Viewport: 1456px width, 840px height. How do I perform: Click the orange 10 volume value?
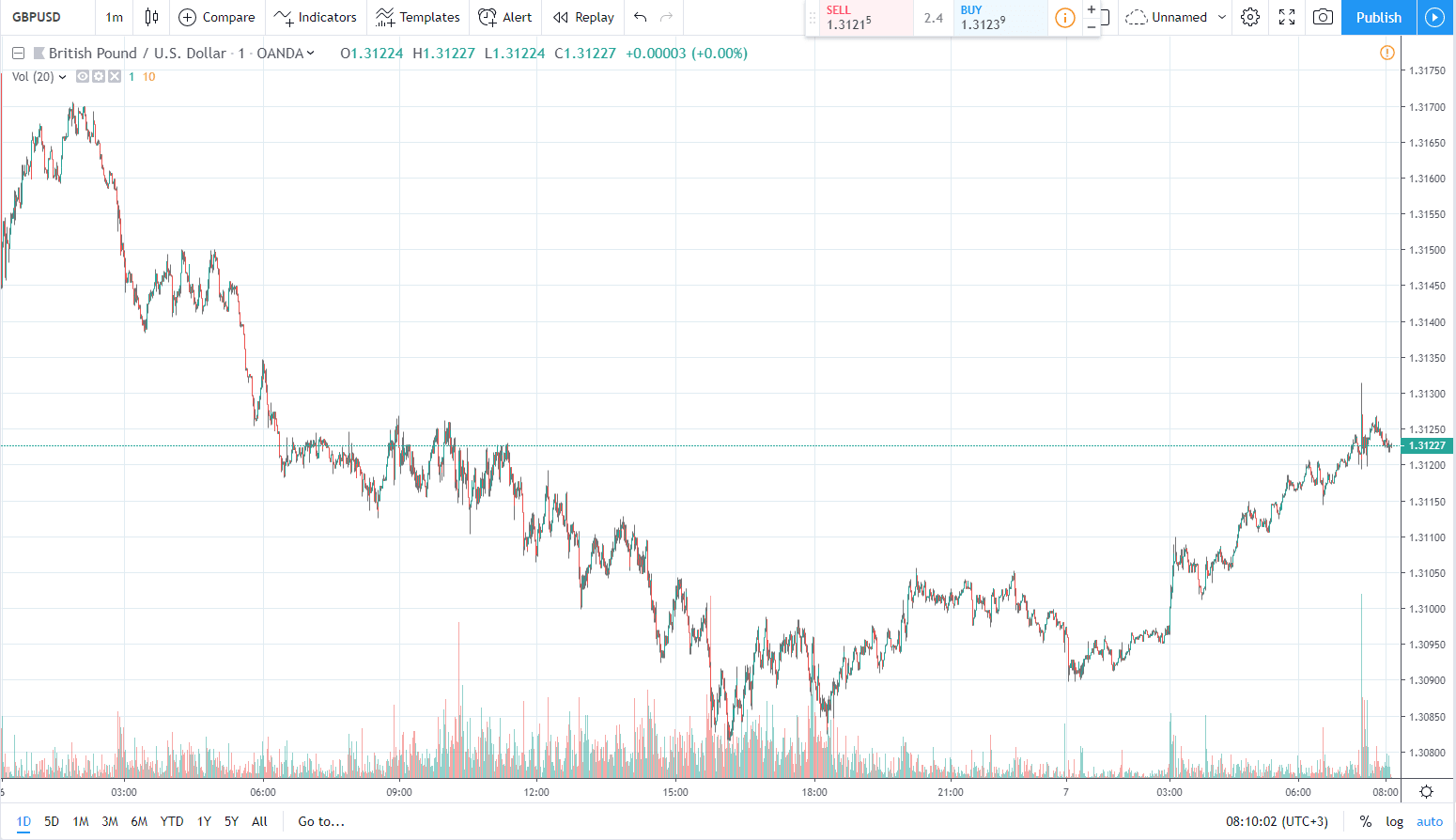pos(148,76)
